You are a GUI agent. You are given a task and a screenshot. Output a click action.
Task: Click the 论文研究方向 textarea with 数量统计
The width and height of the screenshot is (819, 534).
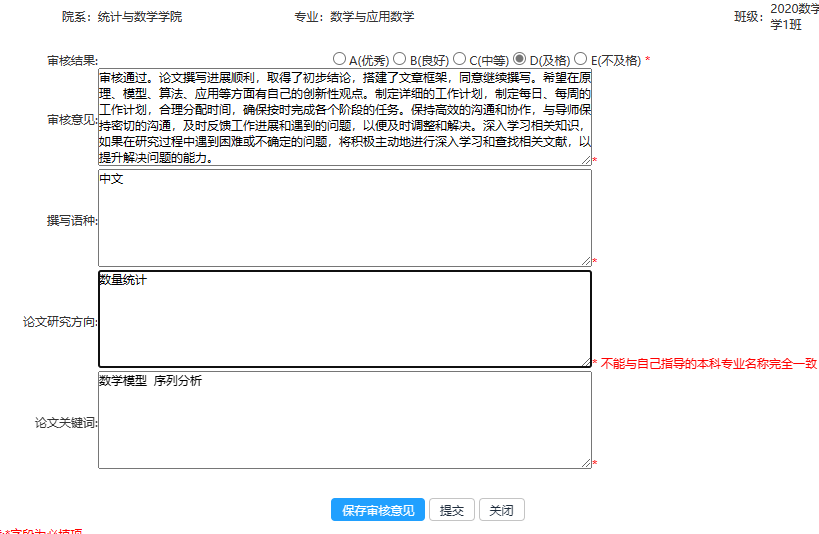point(344,318)
